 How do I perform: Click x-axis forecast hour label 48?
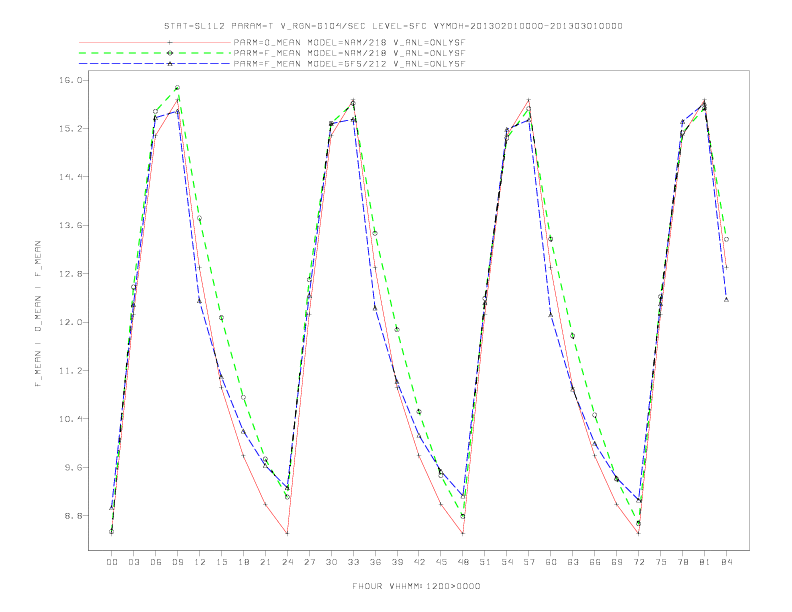click(x=463, y=562)
